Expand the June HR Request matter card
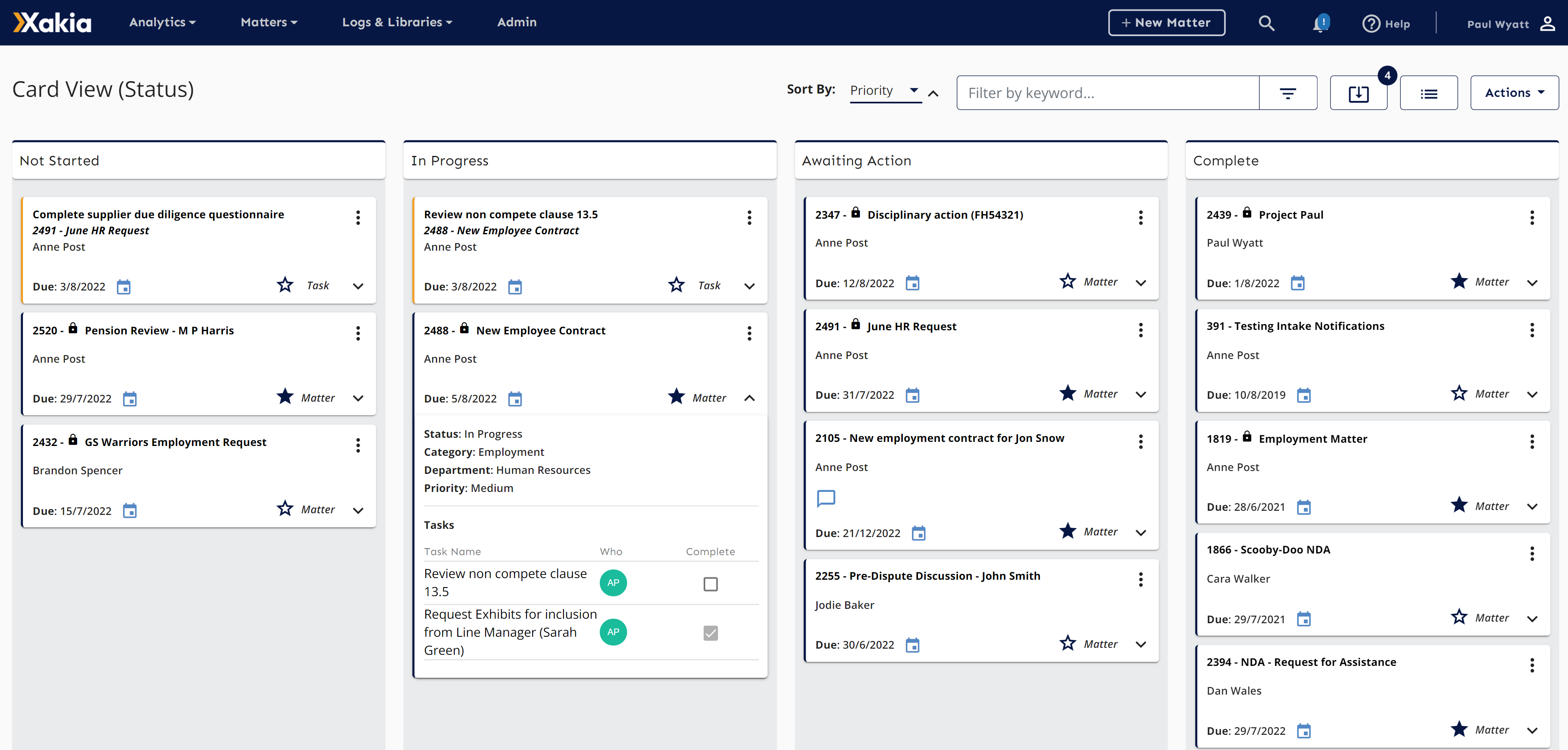The height and width of the screenshot is (750, 1568). click(1141, 394)
